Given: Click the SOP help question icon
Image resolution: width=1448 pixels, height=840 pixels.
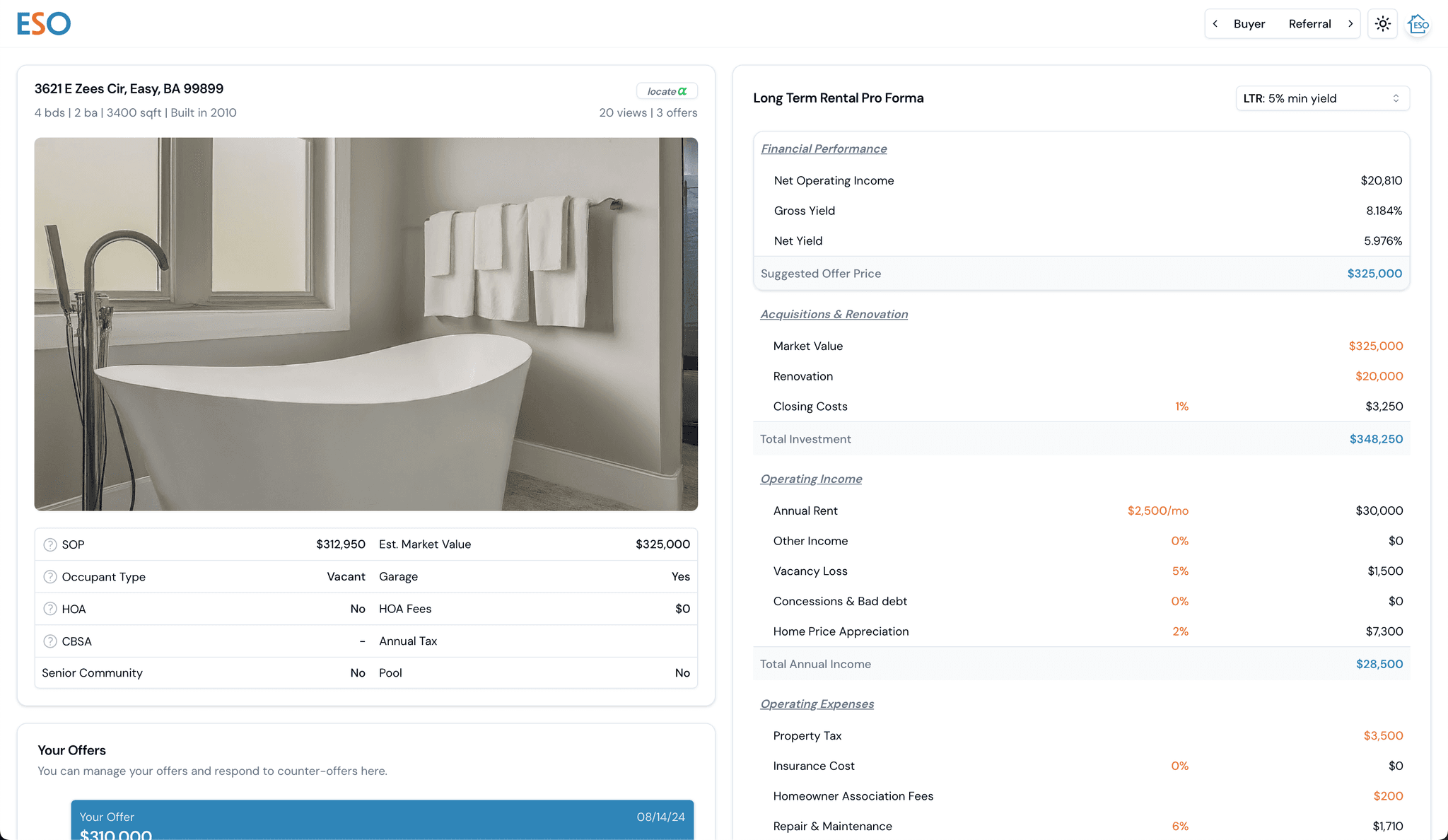Looking at the screenshot, I should [x=50, y=544].
